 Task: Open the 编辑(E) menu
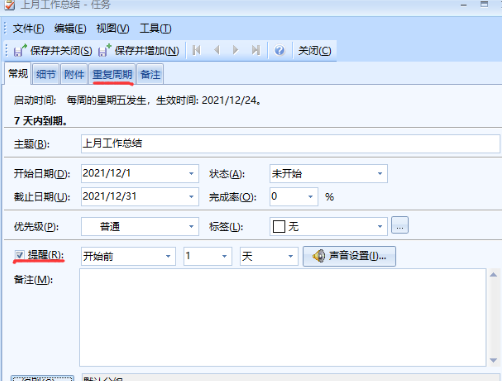[x=70, y=29]
